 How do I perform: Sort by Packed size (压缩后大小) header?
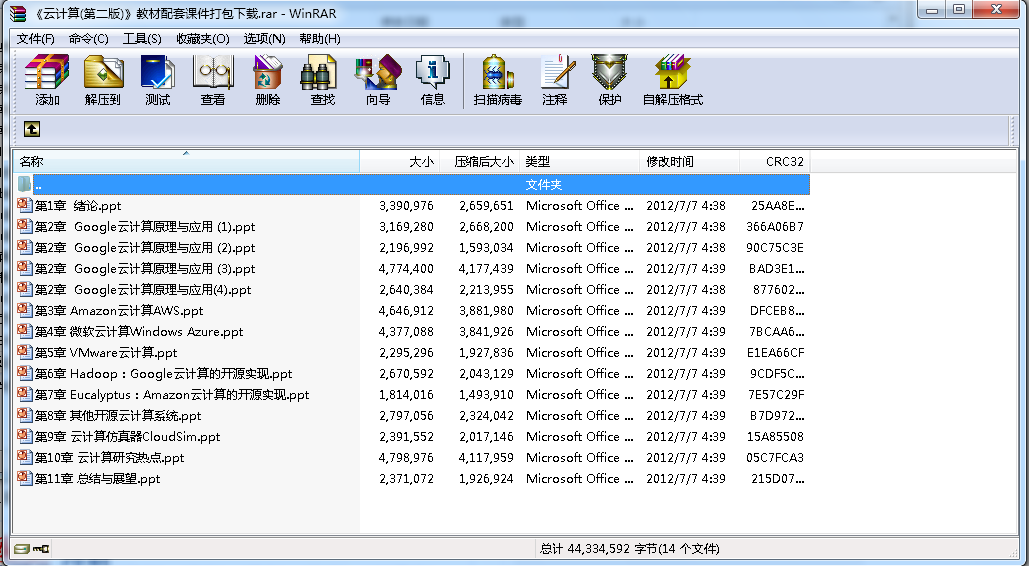(480, 162)
